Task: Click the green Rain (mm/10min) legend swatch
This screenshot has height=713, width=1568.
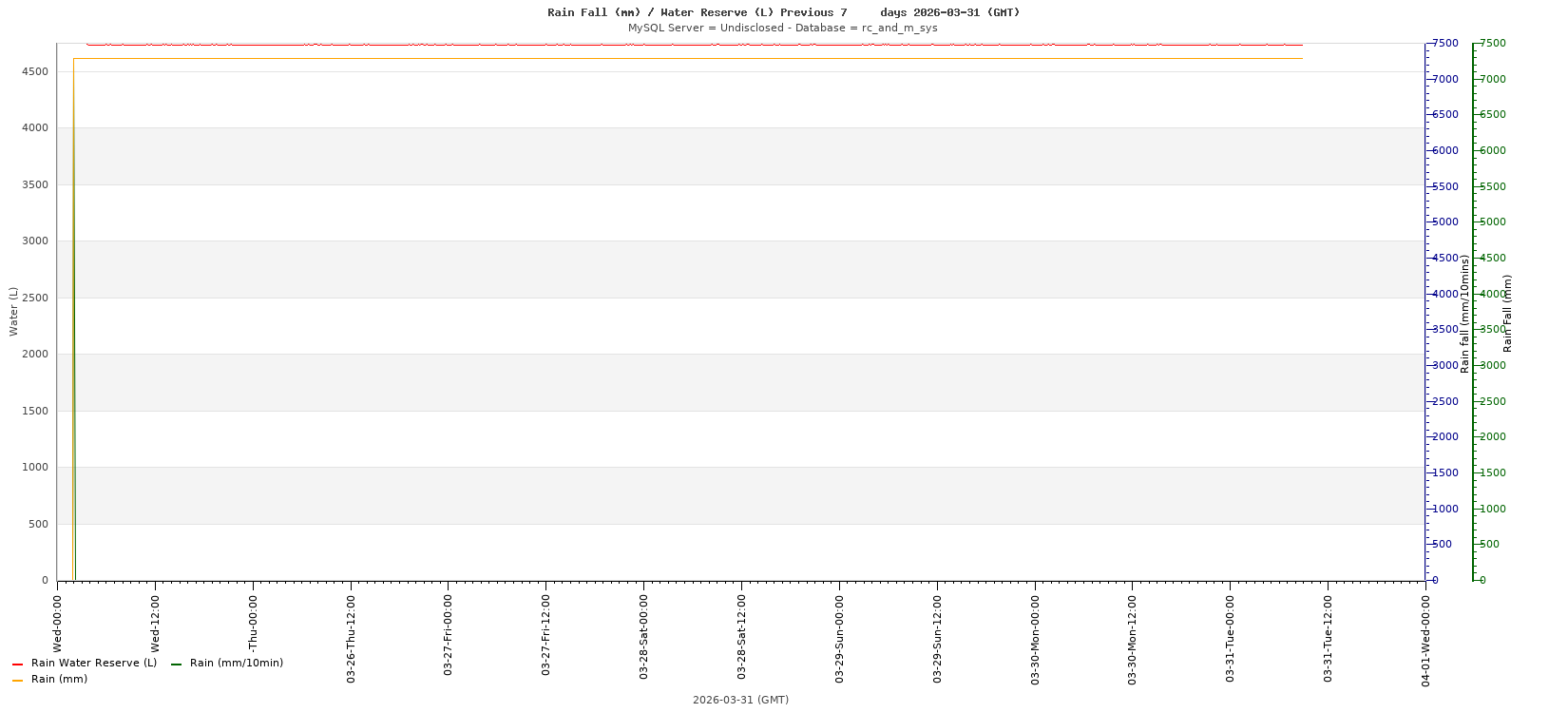Action: click(176, 665)
